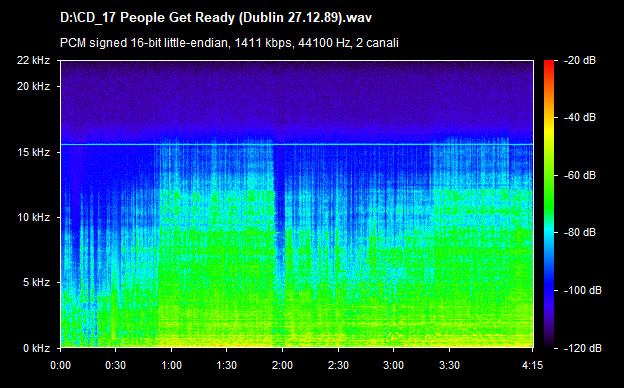Click the 22 kHz frequency axis label
Viewport: 624px width, 388px height.
click(33, 60)
